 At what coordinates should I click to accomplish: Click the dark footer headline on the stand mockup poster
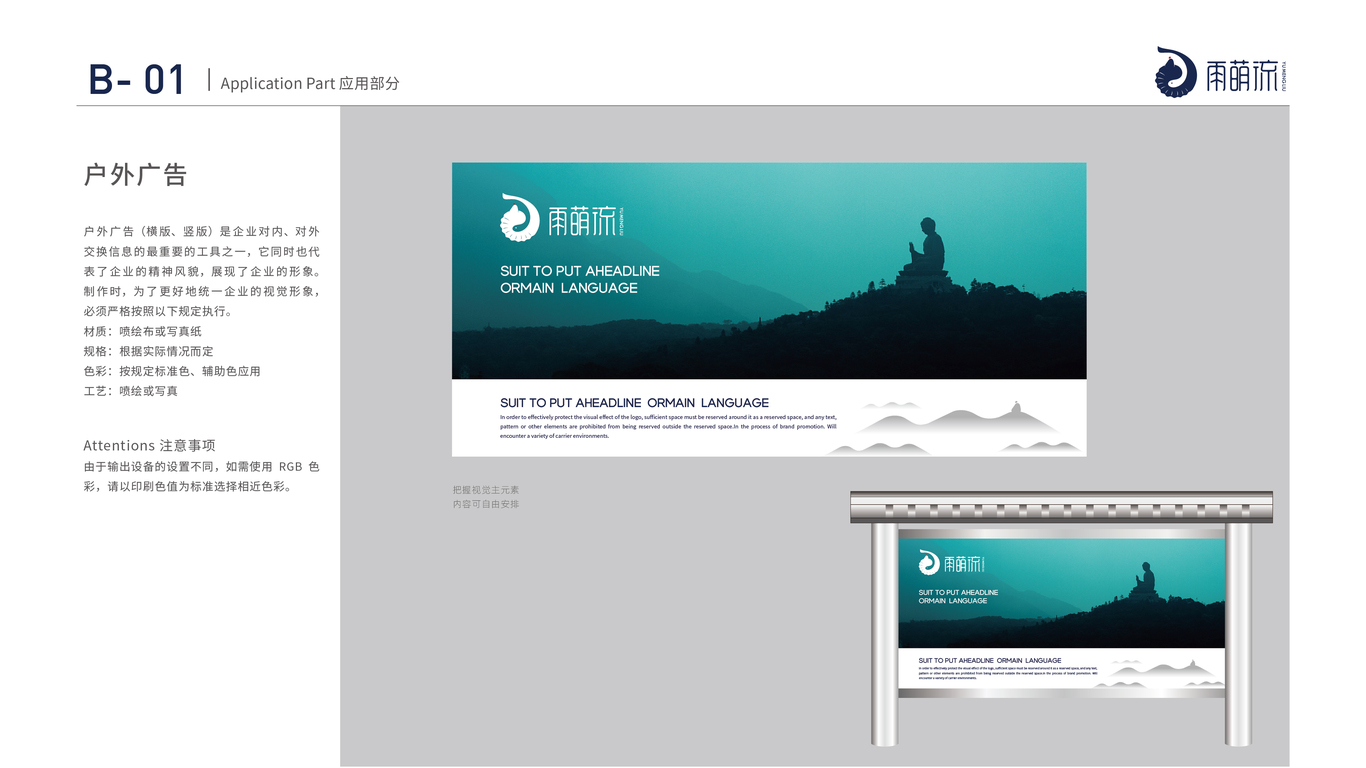pyautogui.click(x=990, y=661)
